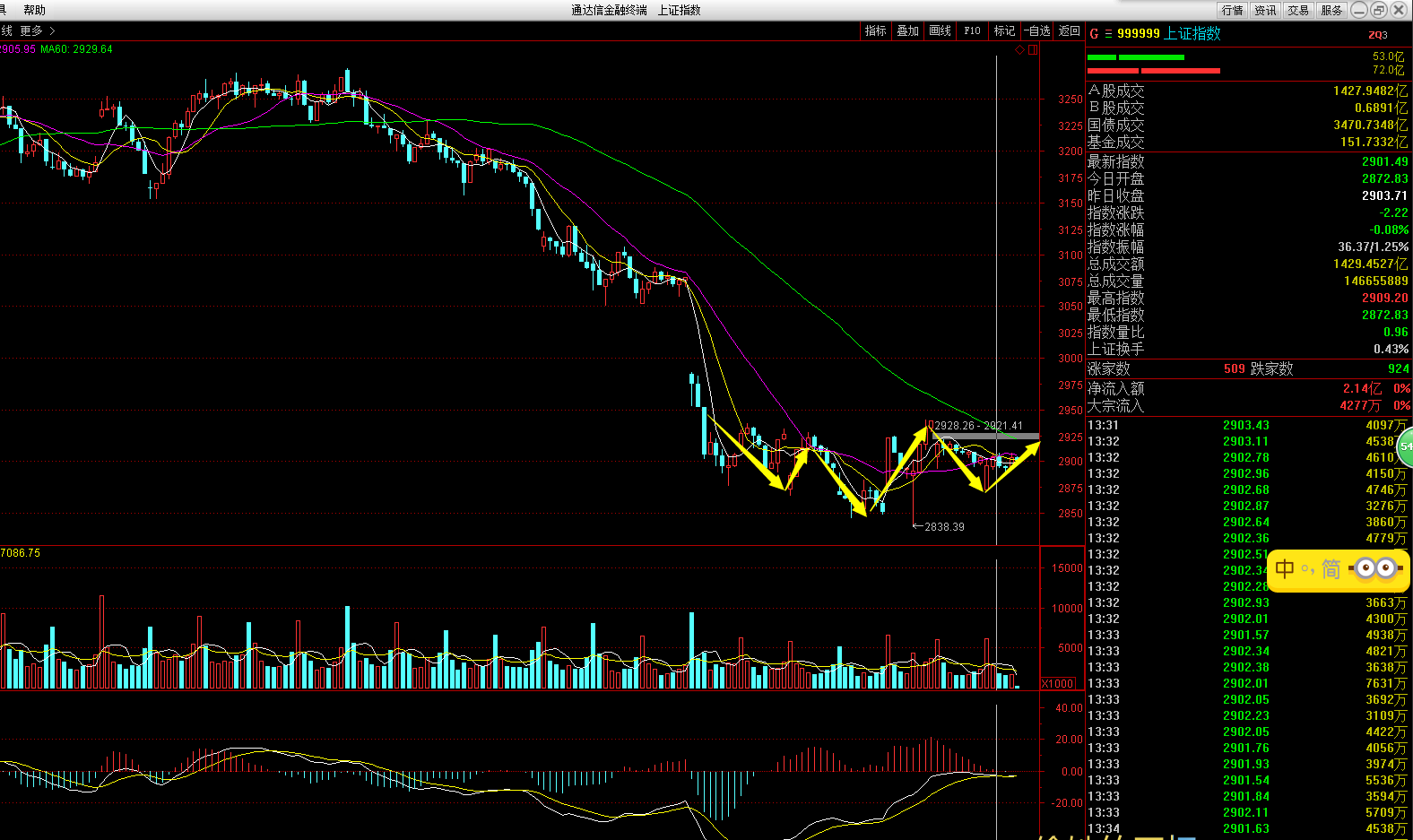Click the 基金成交 row label

tap(1115, 142)
